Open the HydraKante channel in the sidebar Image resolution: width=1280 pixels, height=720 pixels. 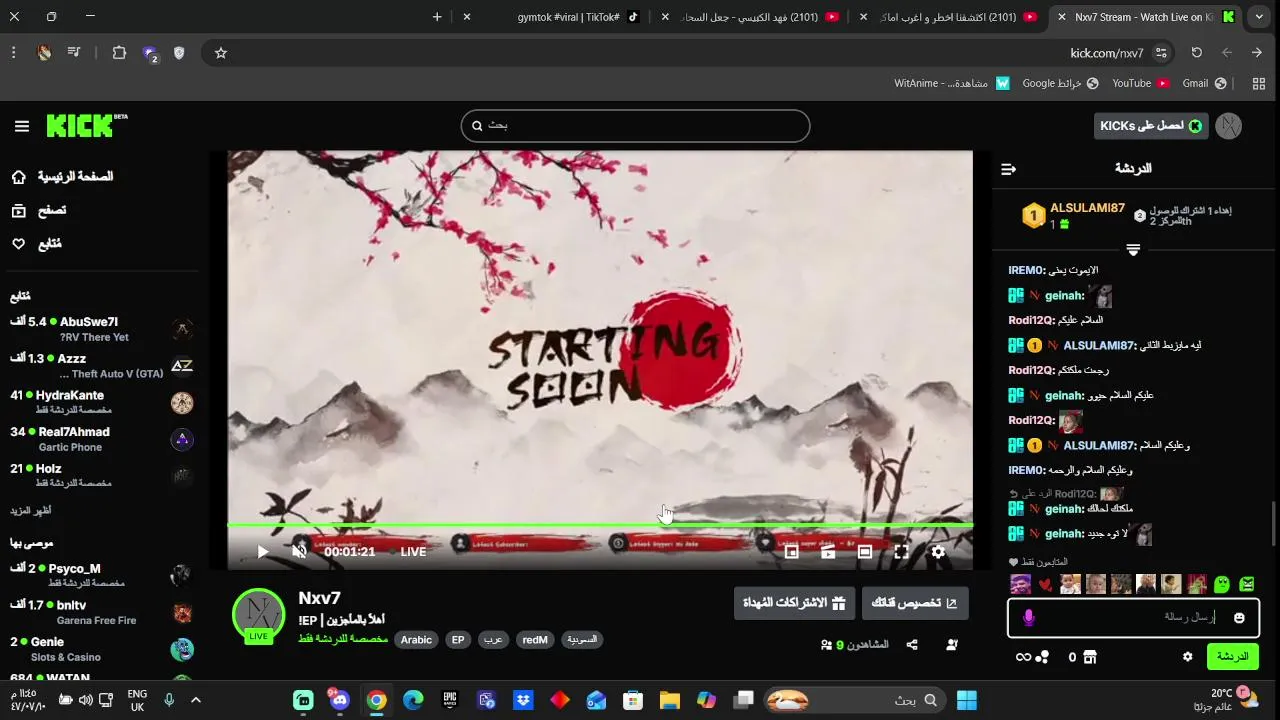(x=100, y=403)
